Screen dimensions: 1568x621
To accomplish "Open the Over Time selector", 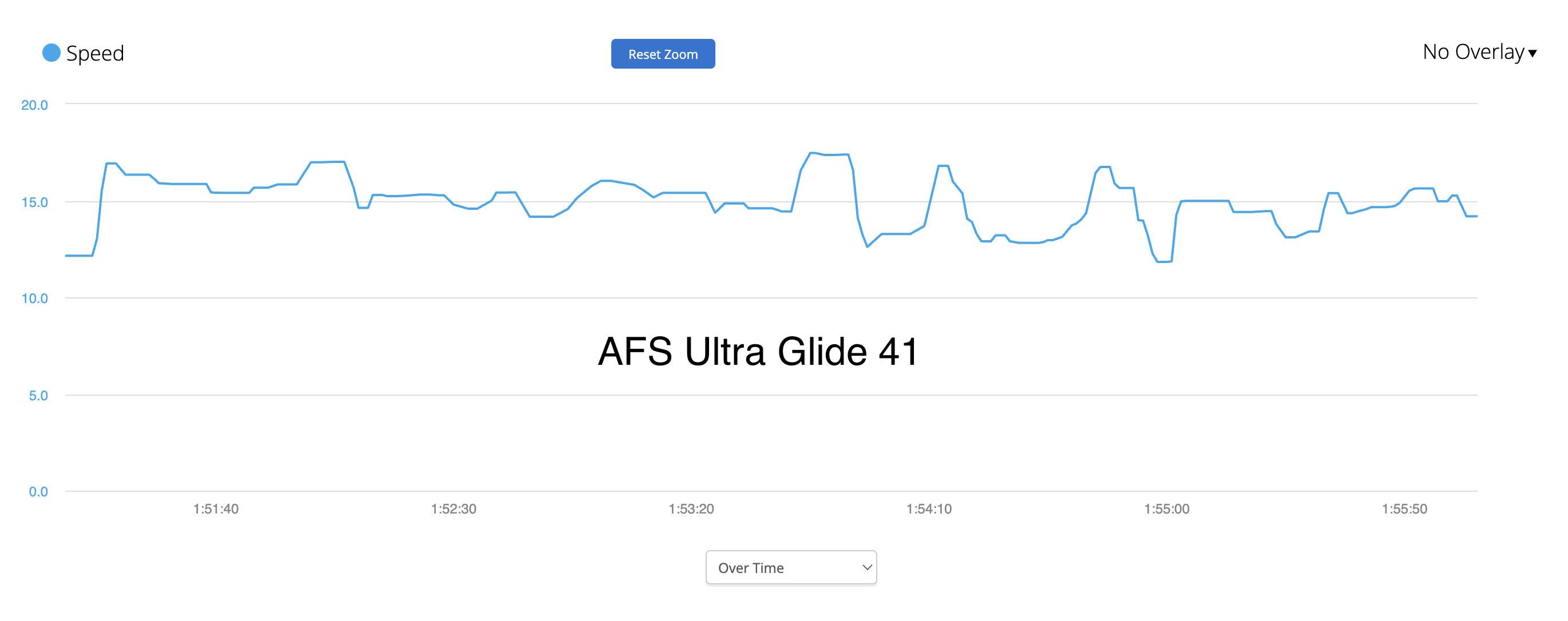I will click(x=790, y=567).
